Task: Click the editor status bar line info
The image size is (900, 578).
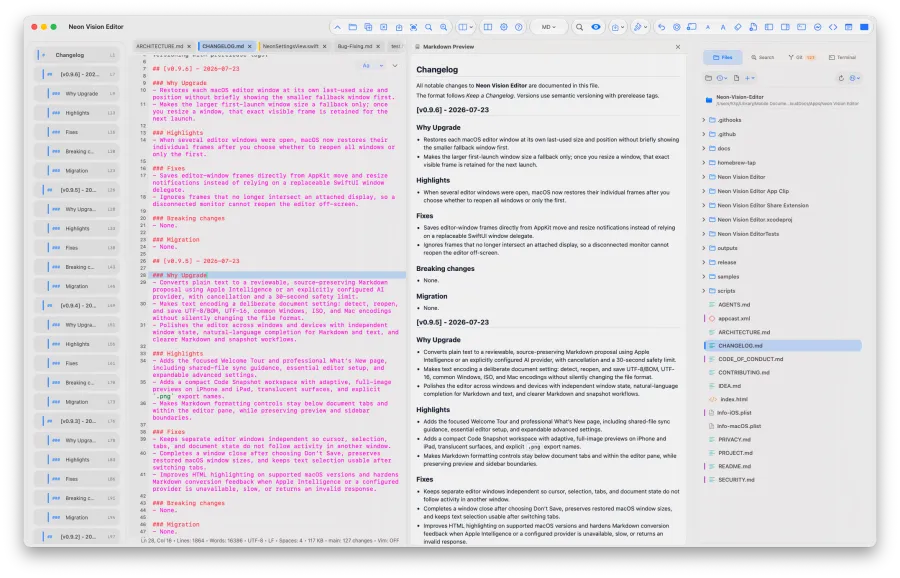Action: pyautogui.click(x=270, y=541)
